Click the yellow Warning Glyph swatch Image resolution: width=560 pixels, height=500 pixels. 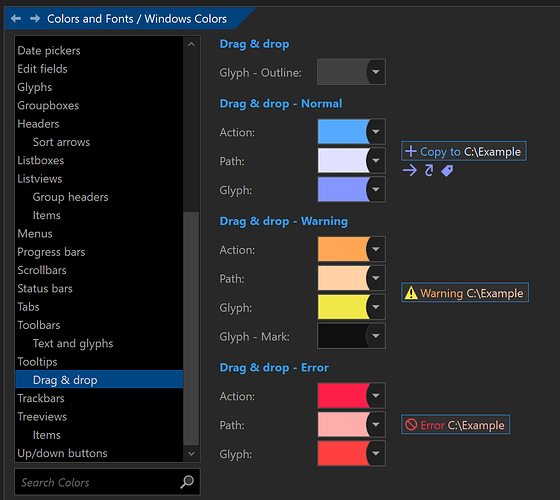pyautogui.click(x=342, y=307)
